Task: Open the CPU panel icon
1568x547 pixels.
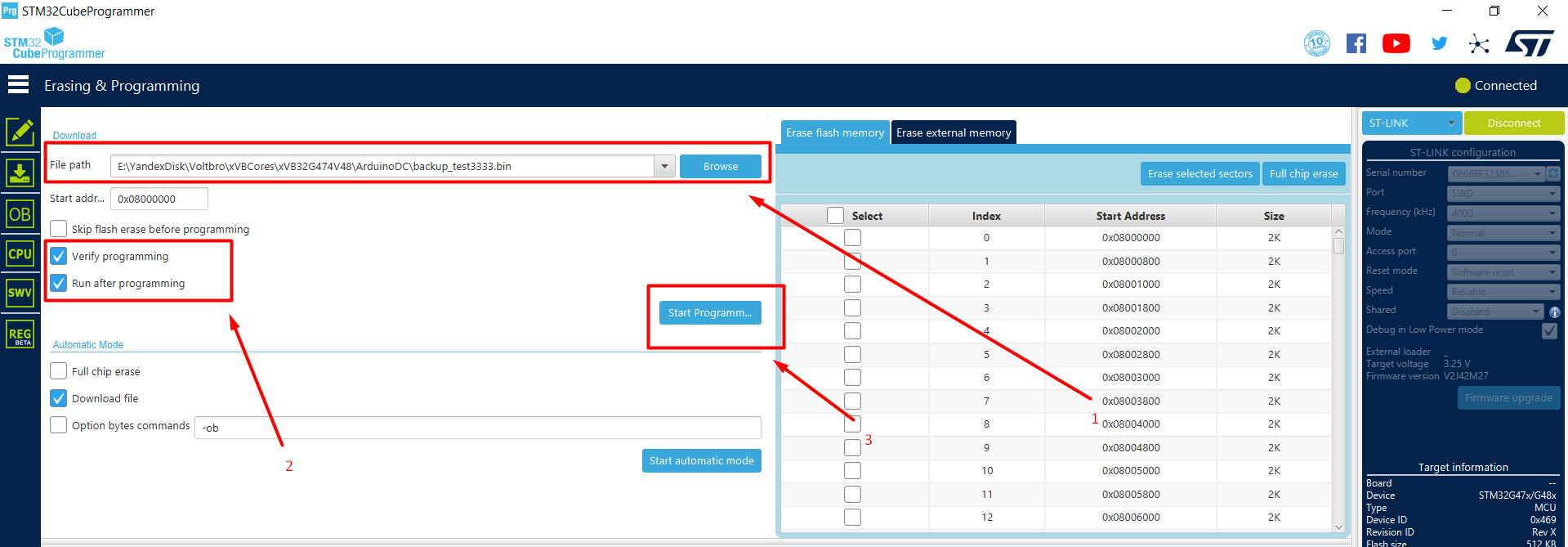Action: click(x=20, y=253)
